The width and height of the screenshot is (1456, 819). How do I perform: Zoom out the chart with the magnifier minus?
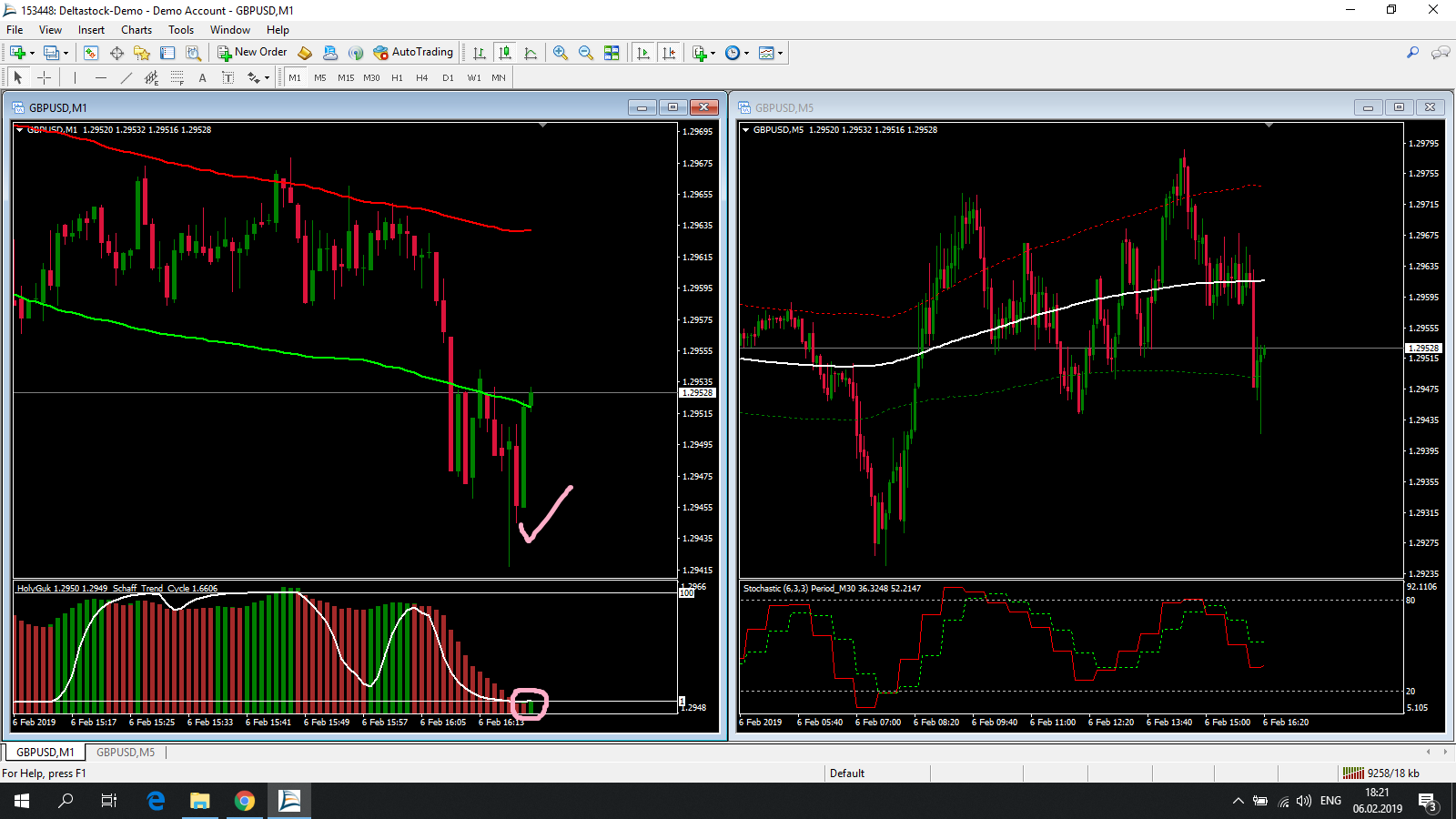[x=586, y=53]
